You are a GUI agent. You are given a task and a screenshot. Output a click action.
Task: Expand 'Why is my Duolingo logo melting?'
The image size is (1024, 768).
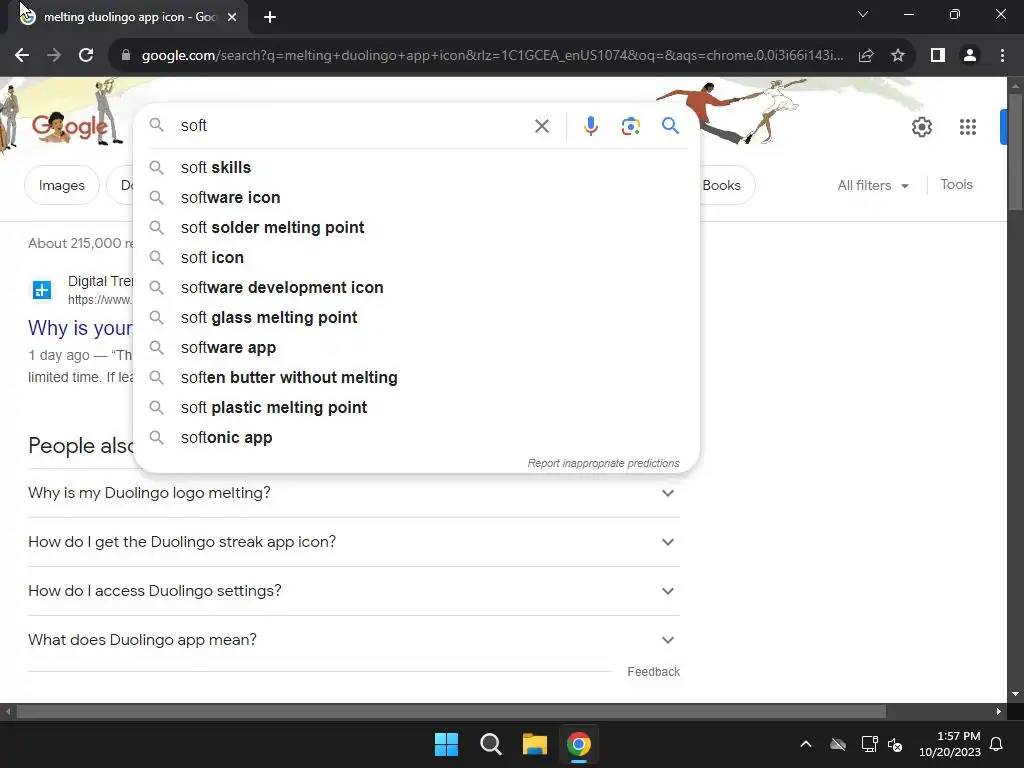click(354, 493)
